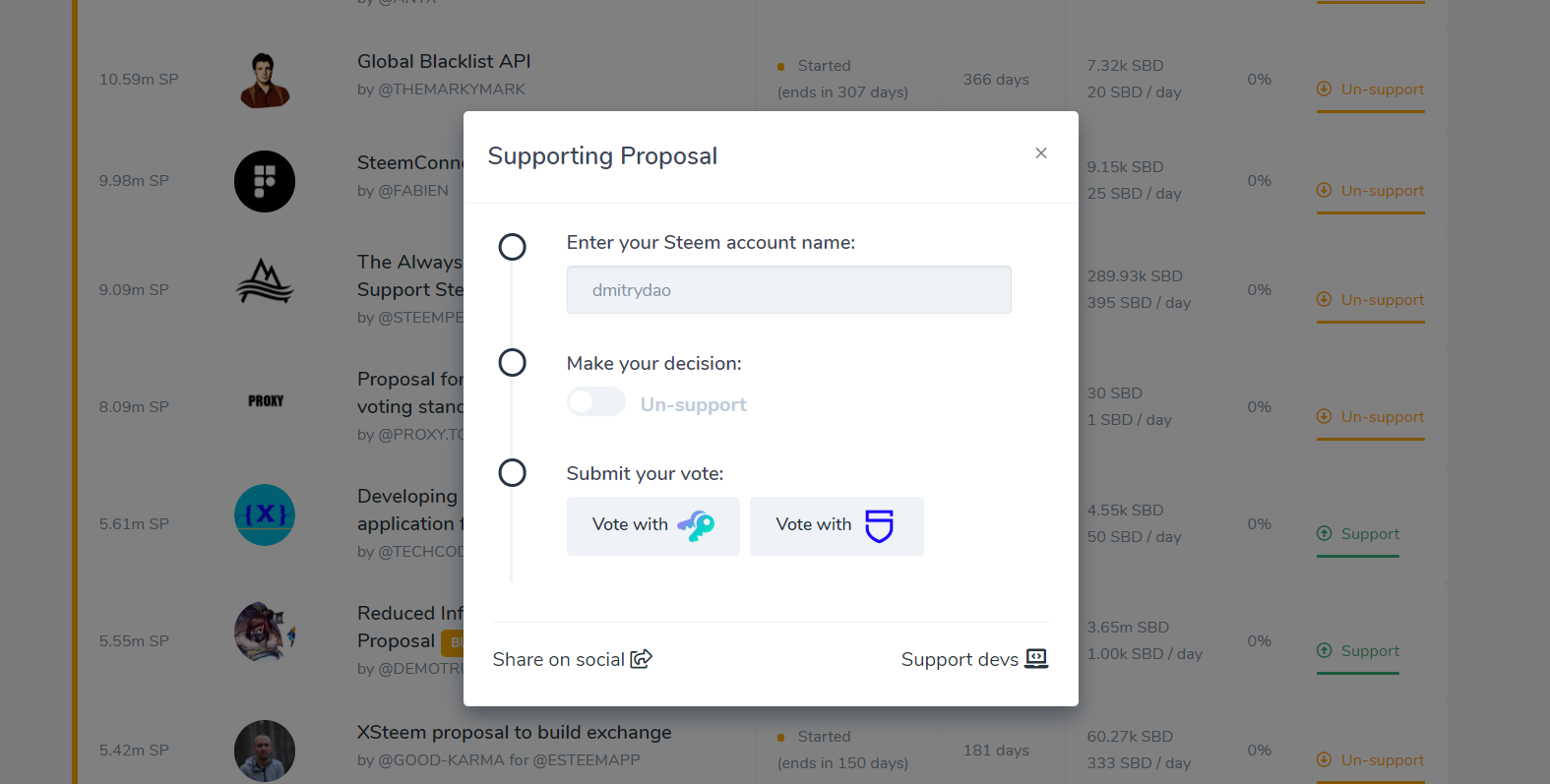Support the 50 SBD per day proposal

[x=1358, y=534]
